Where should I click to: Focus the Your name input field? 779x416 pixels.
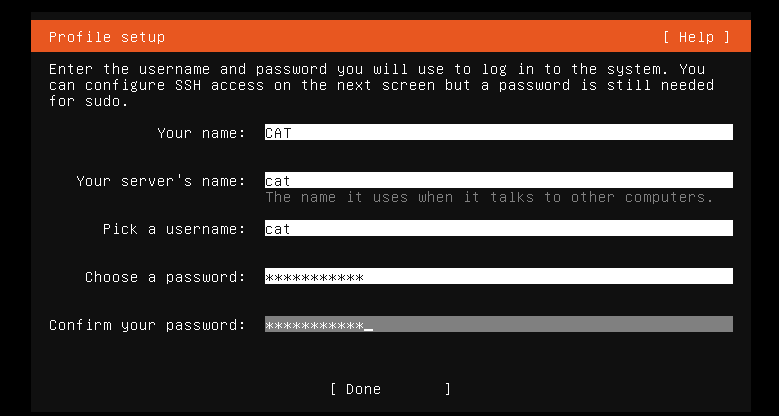[498, 132]
